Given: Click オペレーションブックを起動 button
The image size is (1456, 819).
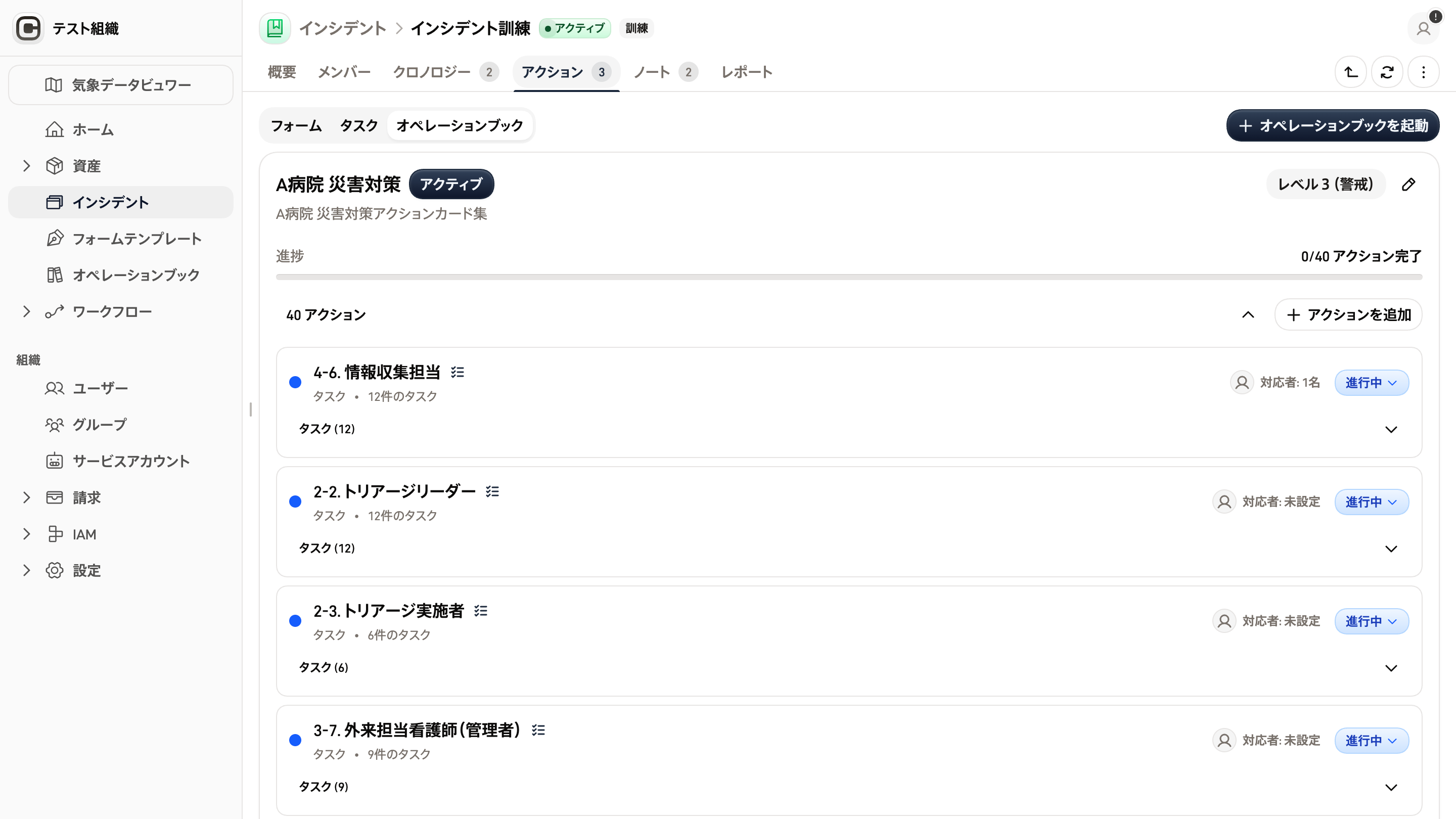Looking at the screenshot, I should (1333, 125).
